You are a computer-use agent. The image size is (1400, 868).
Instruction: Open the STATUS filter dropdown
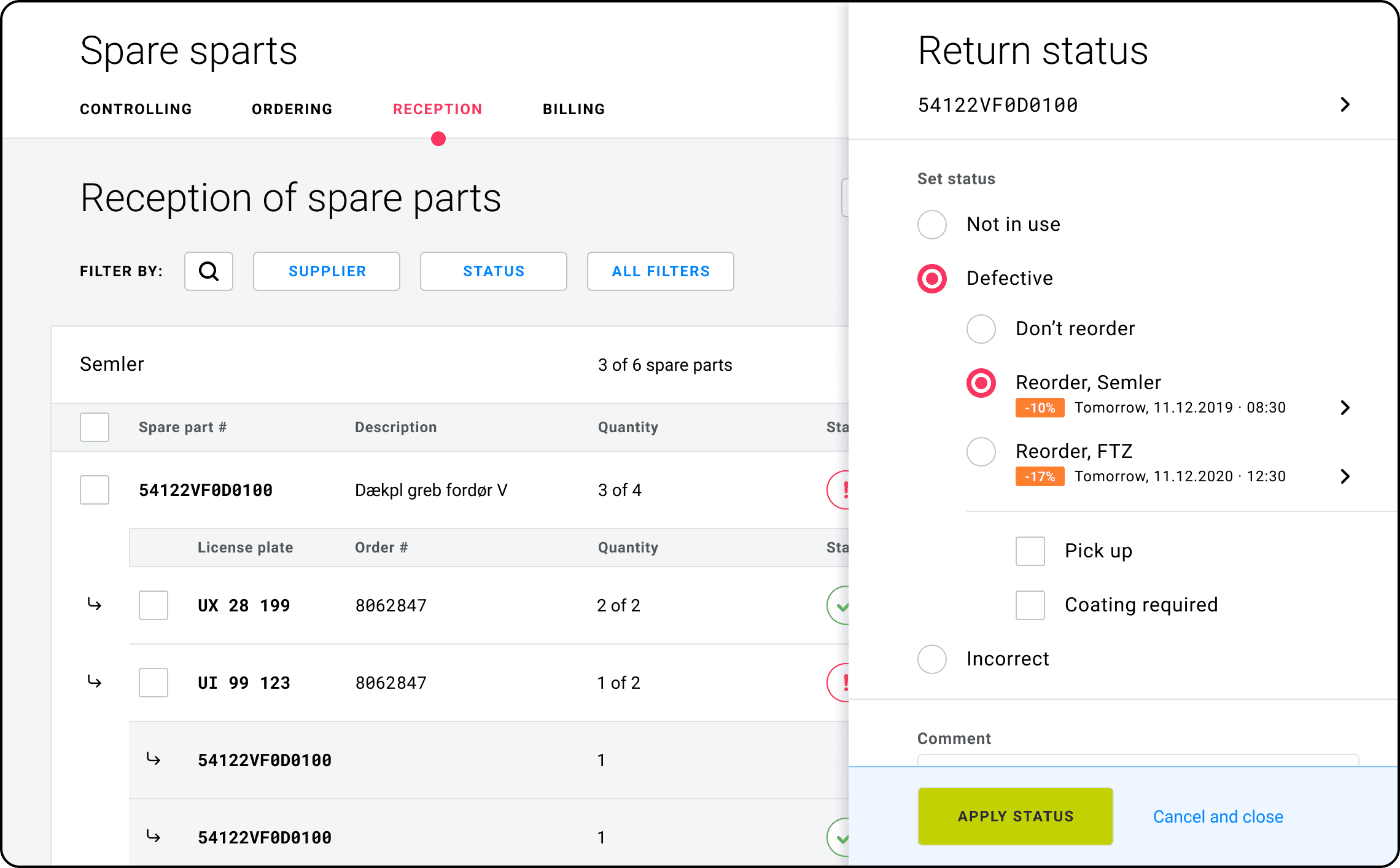coord(493,270)
